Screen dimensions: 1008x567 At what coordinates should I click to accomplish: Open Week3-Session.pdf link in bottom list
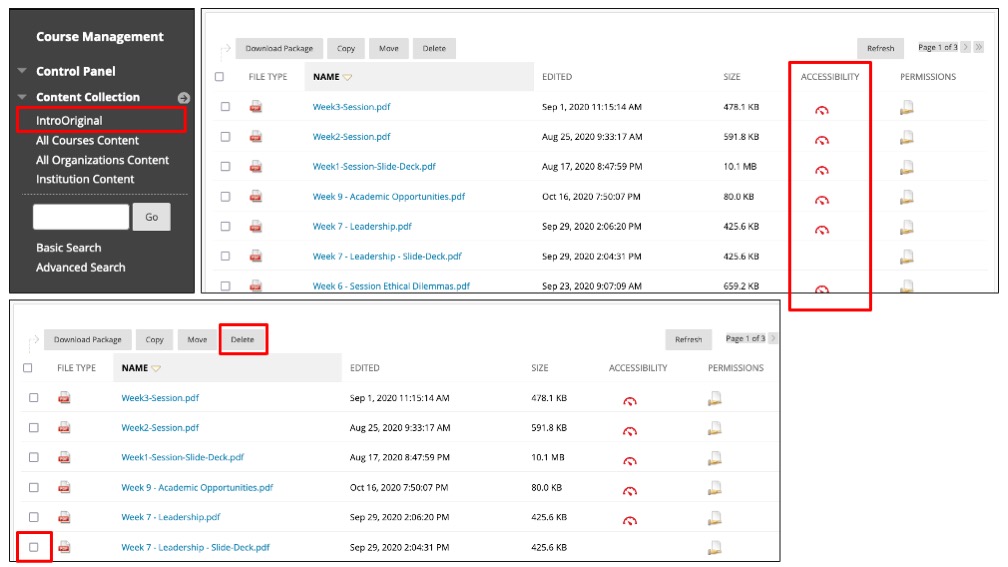160,398
